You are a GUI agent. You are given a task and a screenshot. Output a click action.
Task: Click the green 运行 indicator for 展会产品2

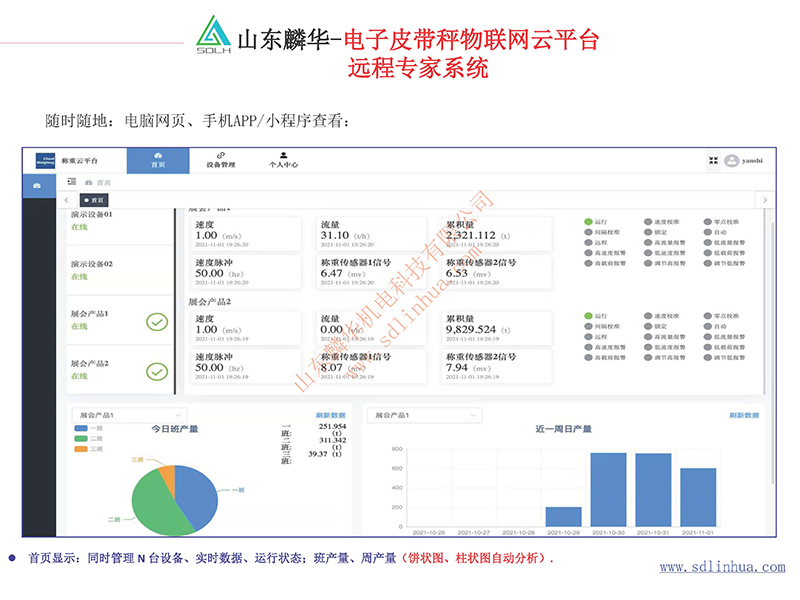coord(588,316)
